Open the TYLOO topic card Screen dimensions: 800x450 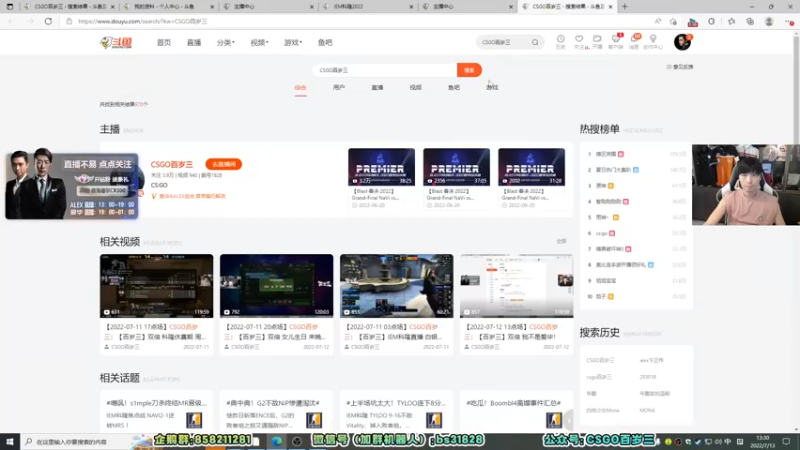pos(396,413)
